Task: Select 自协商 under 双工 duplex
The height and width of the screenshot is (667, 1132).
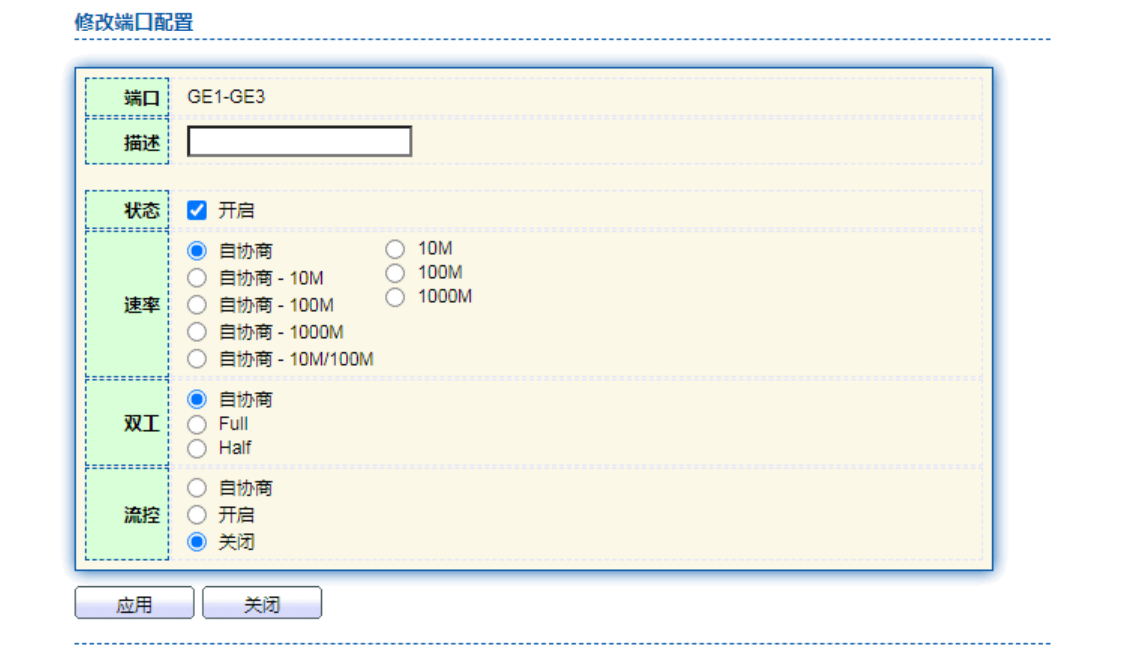Action: coord(197,399)
